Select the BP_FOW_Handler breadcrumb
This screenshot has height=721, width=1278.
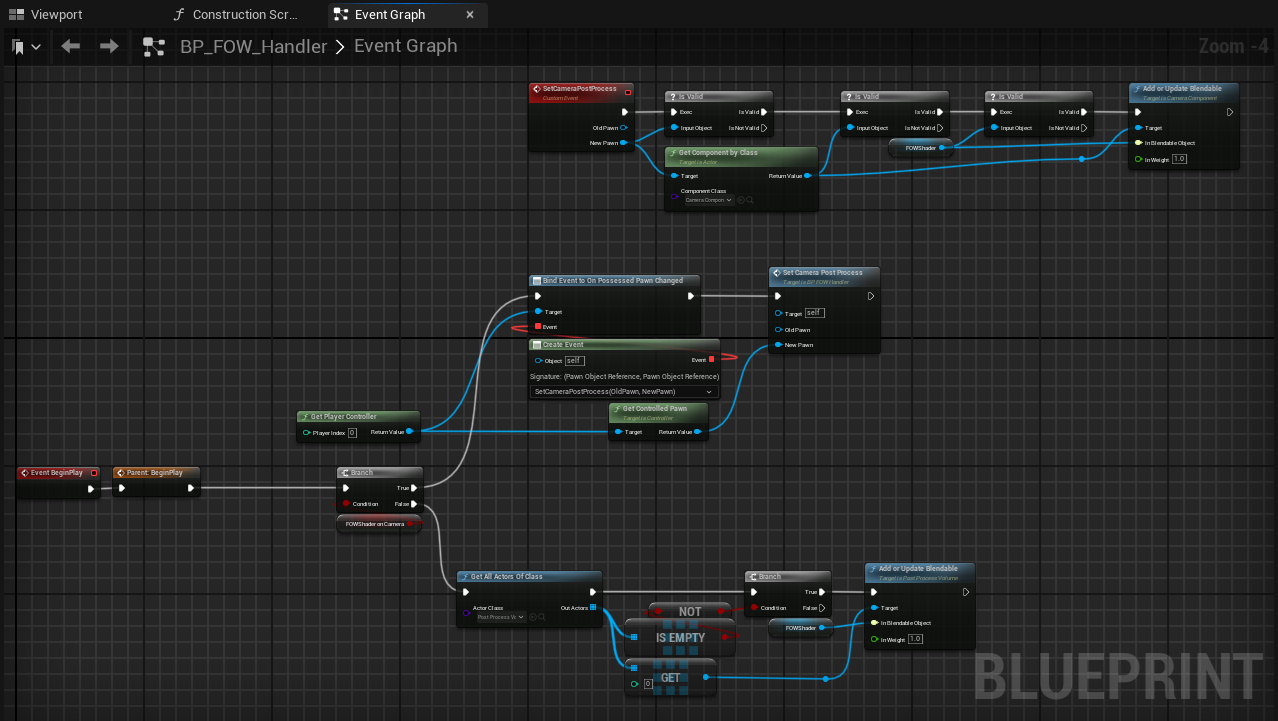click(253, 46)
